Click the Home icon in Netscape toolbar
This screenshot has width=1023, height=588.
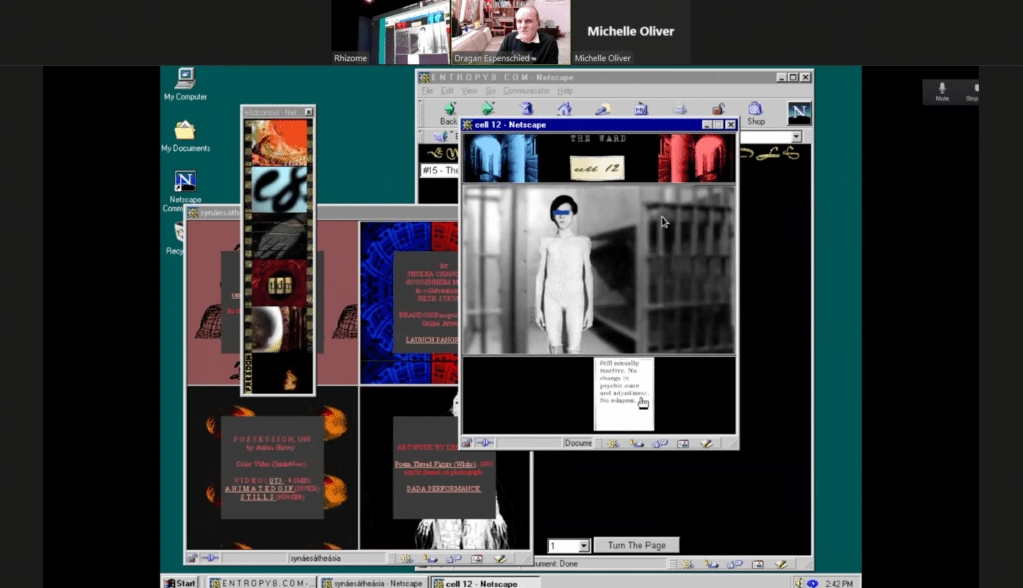[x=565, y=109]
